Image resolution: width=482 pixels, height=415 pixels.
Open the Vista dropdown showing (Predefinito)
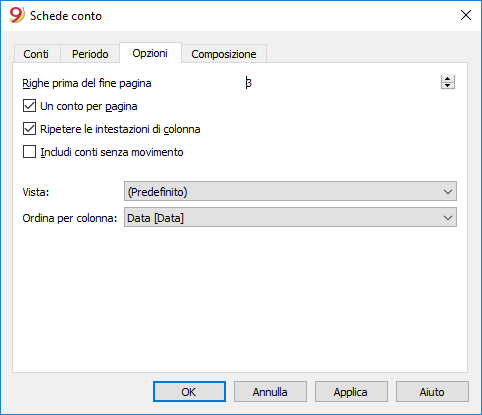pyautogui.click(x=290, y=192)
